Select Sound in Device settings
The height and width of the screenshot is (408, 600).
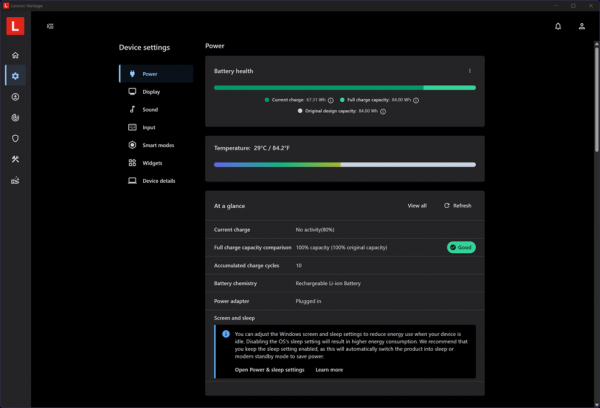tap(156, 109)
